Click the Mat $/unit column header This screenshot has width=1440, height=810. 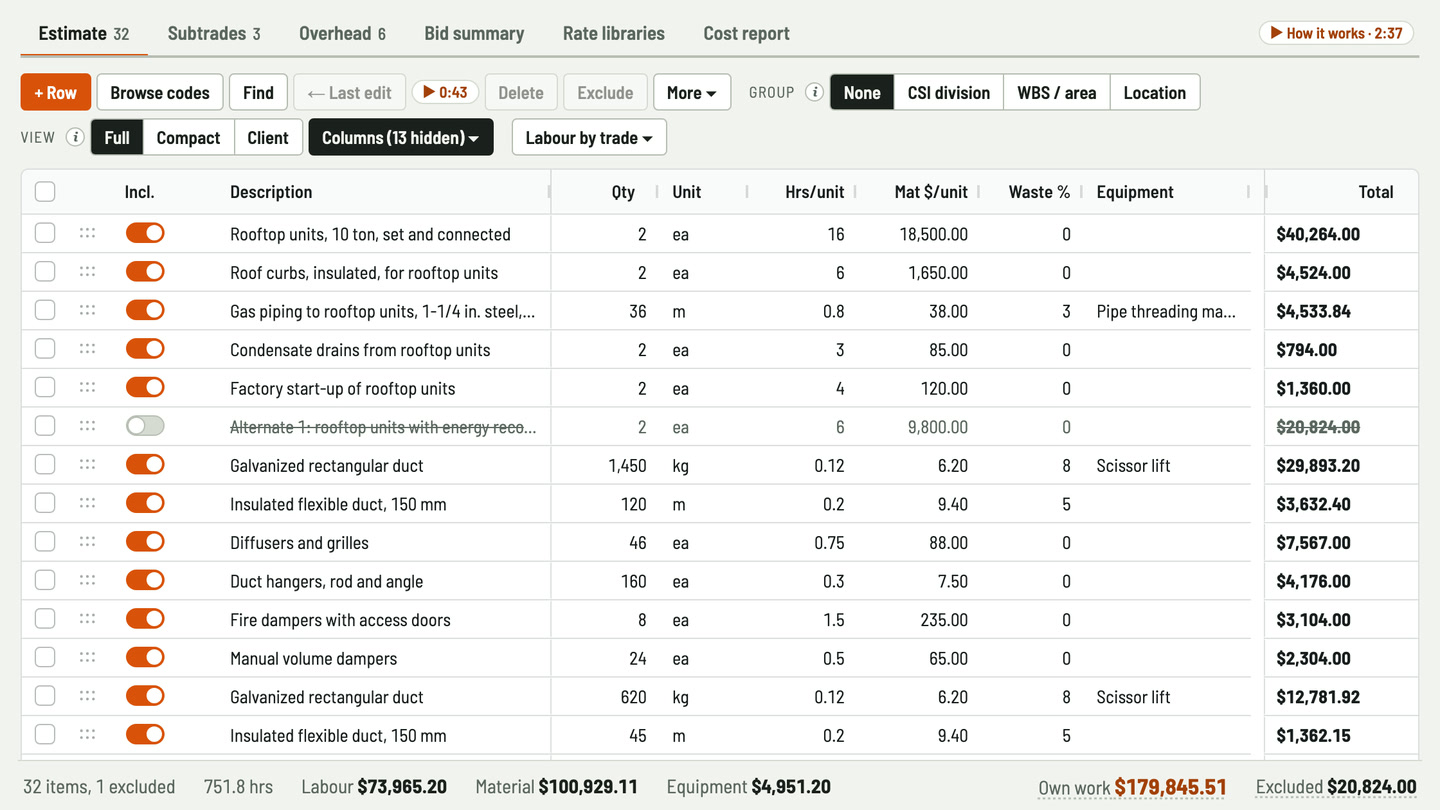point(930,191)
